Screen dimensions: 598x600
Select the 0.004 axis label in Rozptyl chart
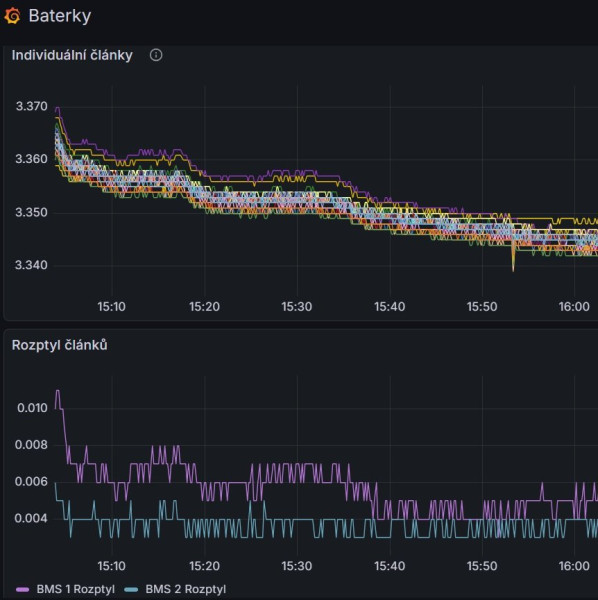31,518
